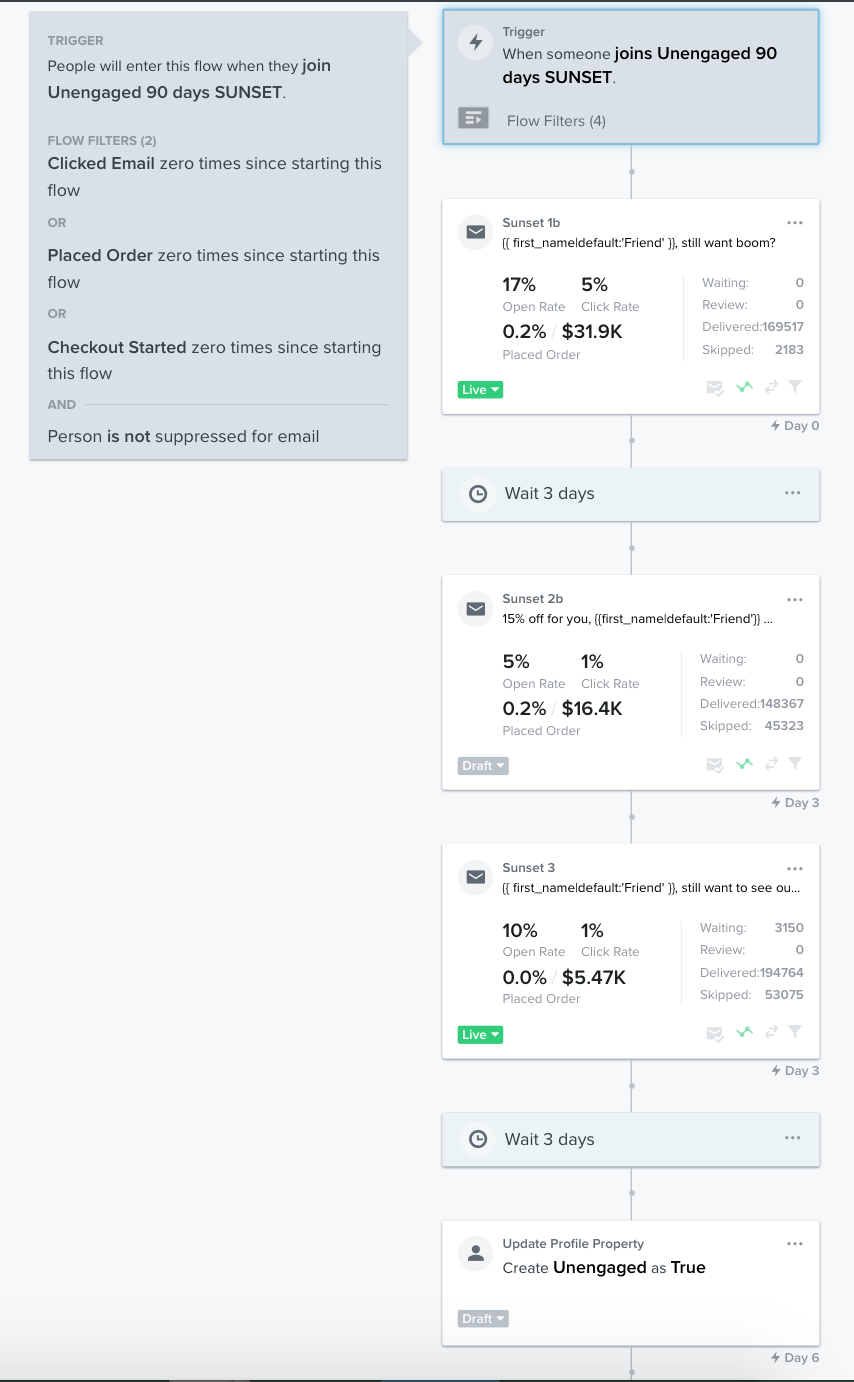854x1382 pixels.
Task: Click the filter funnel icon on Sunset 1b
Action: (795, 387)
